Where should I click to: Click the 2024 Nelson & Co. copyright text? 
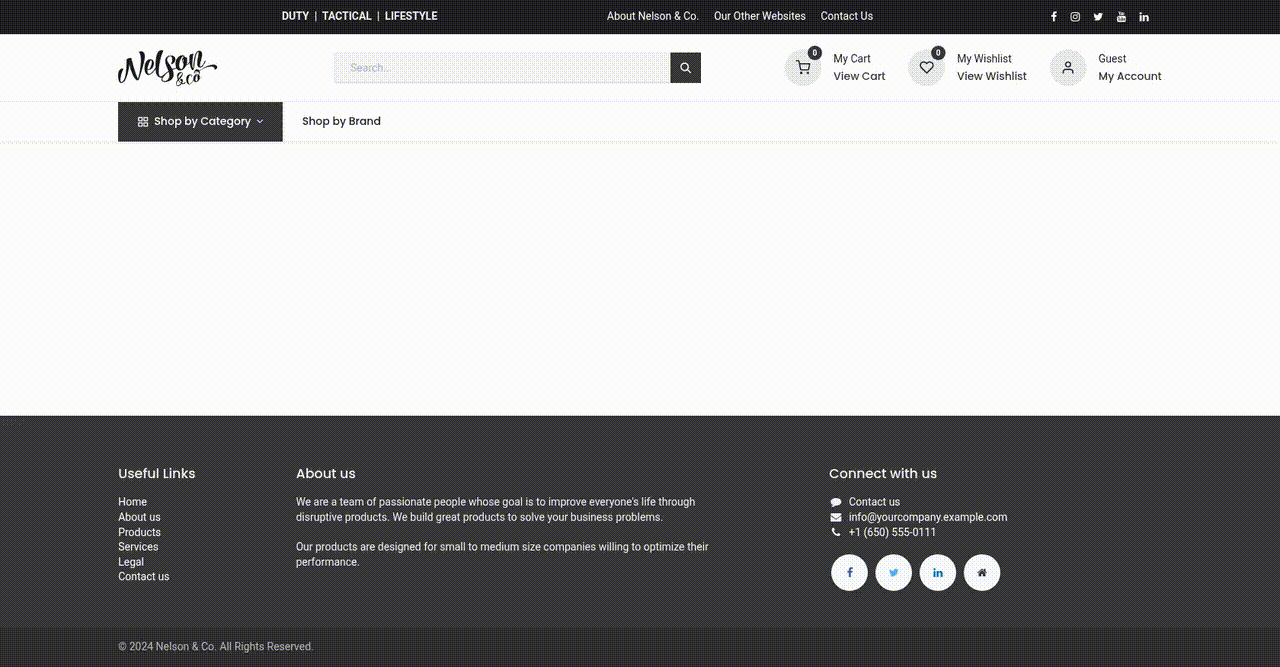(x=215, y=647)
